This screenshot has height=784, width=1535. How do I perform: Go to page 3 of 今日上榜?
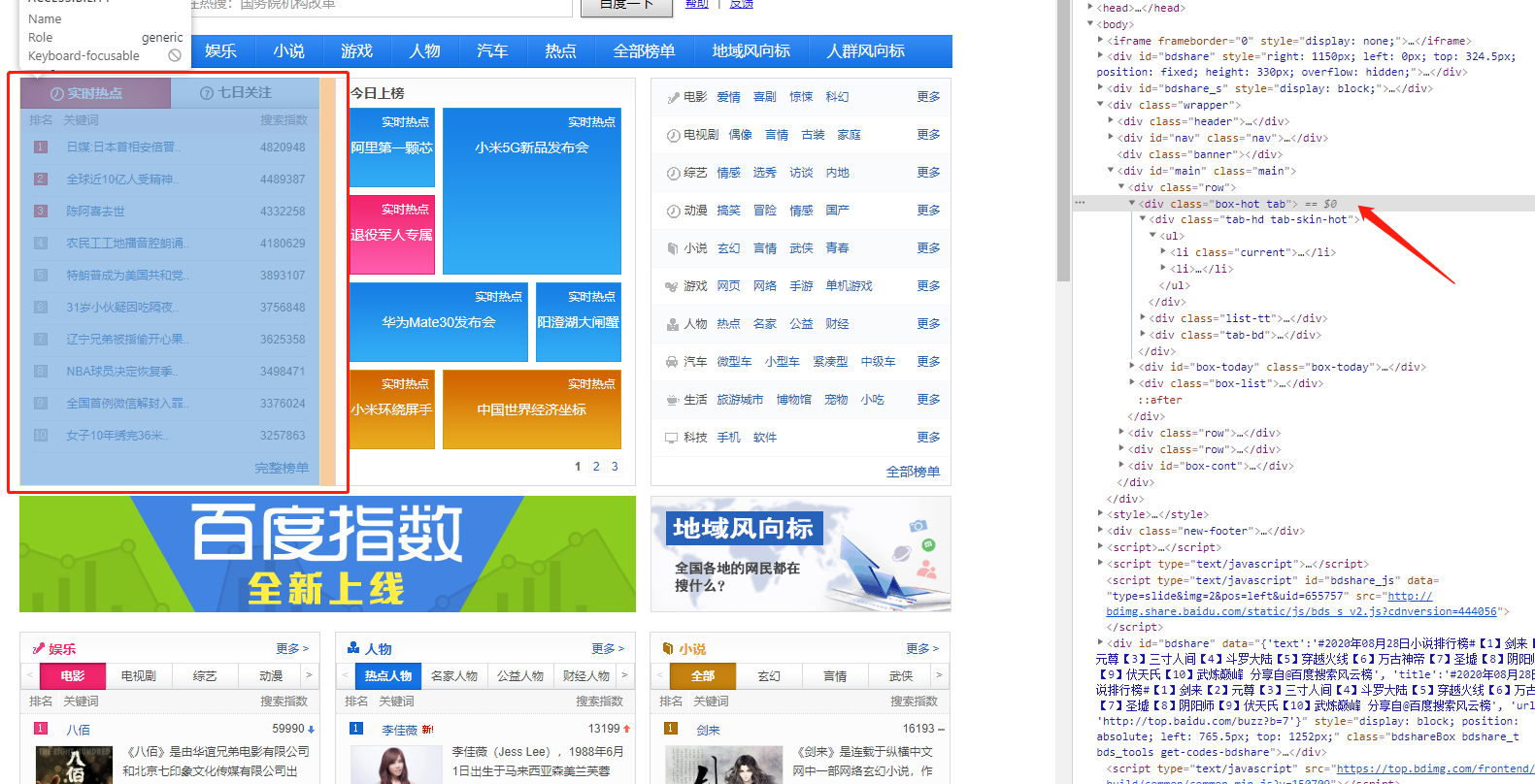(615, 467)
